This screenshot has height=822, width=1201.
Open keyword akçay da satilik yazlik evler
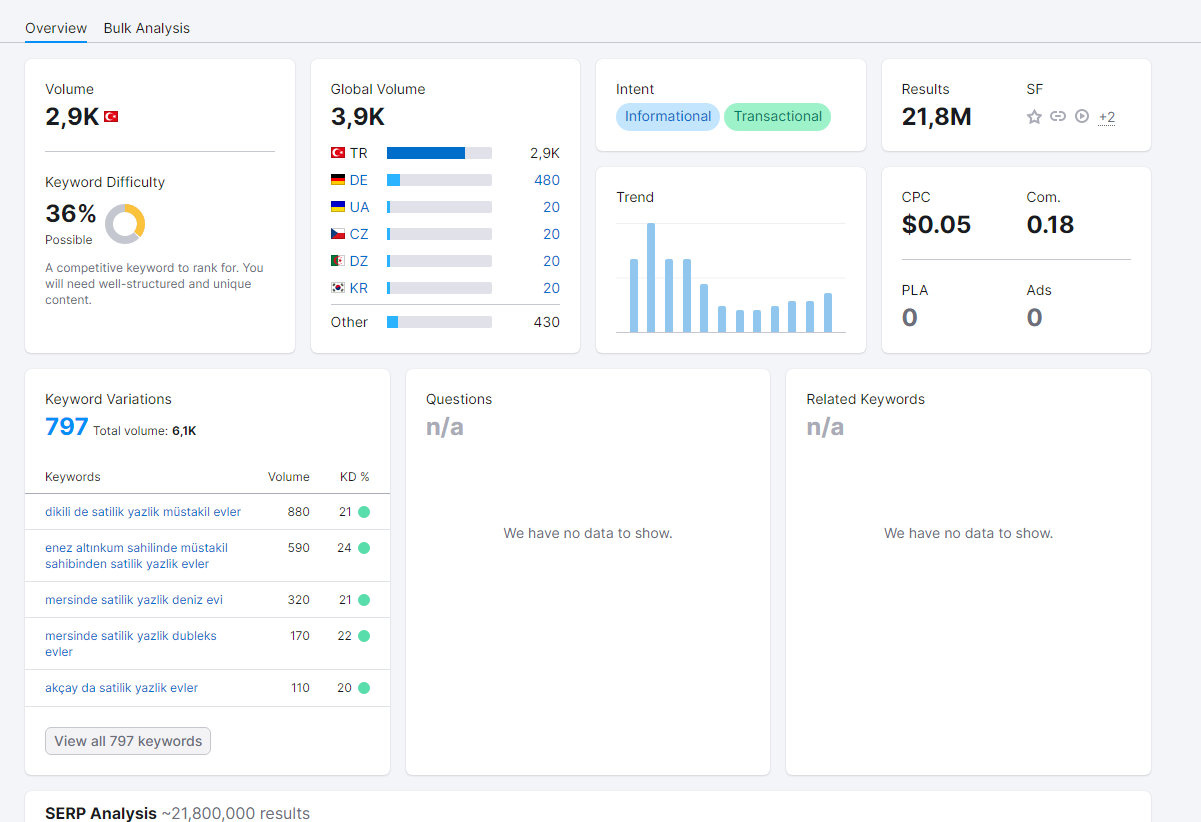coord(121,688)
